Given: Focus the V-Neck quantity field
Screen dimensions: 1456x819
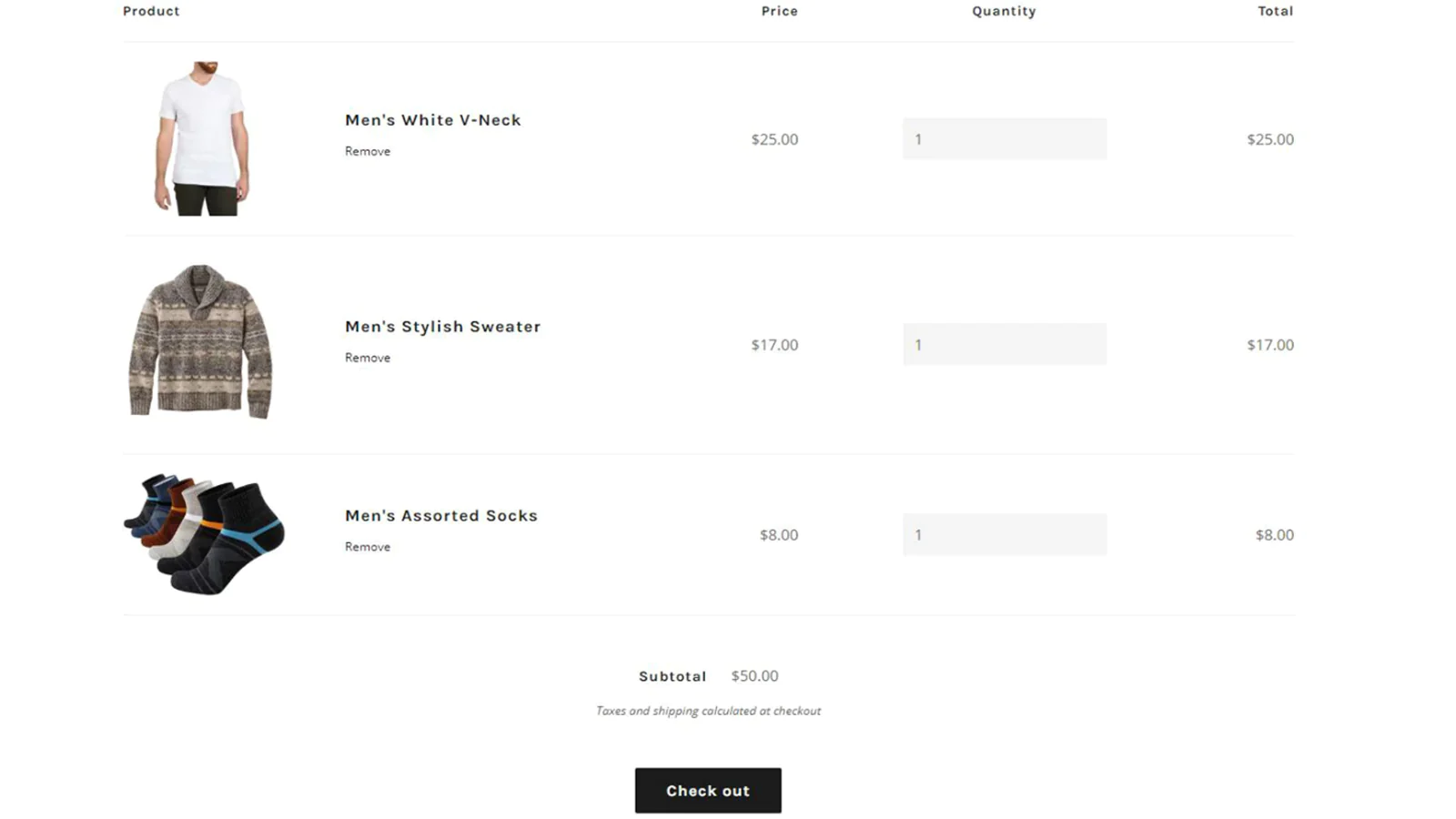Looking at the screenshot, I should (x=1005, y=139).
